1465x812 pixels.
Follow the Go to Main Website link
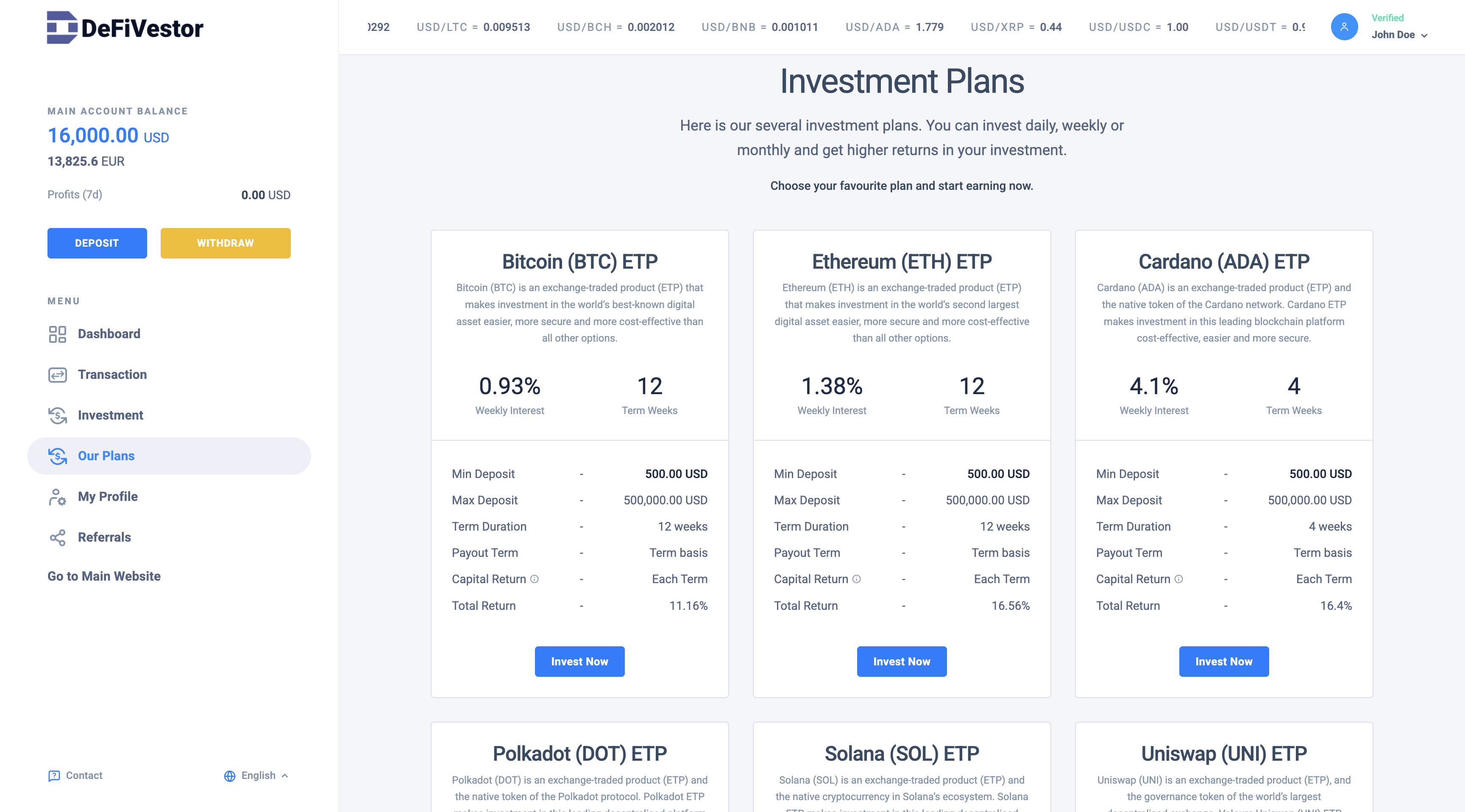tap(104, 576)
